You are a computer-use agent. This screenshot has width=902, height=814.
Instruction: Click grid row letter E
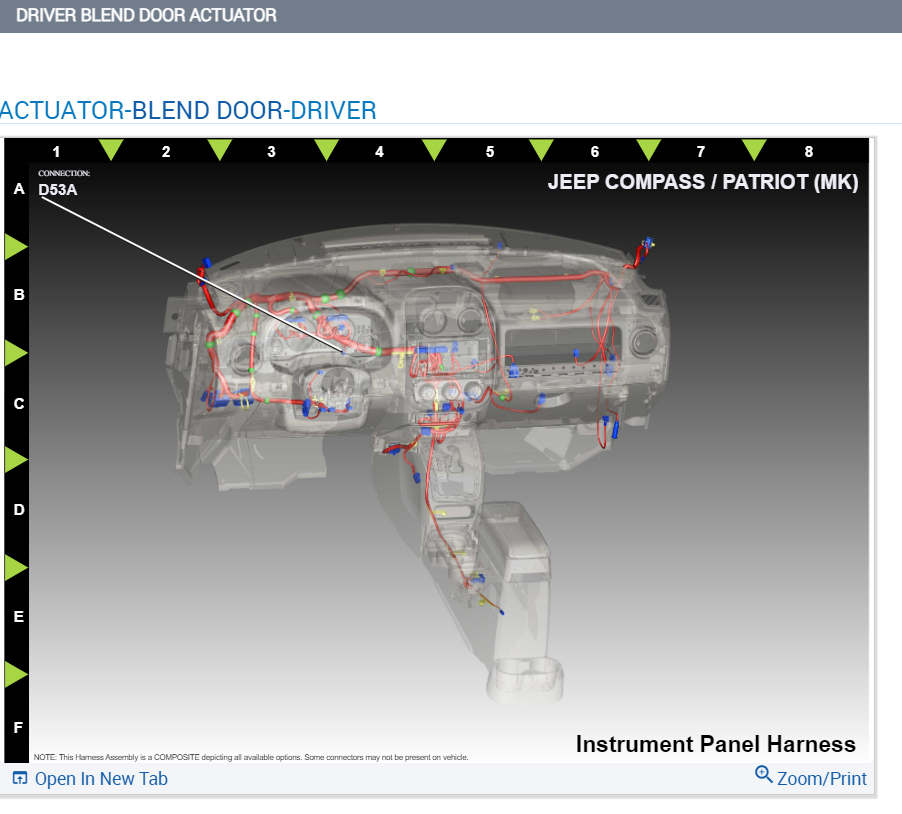tap(18, 617)
